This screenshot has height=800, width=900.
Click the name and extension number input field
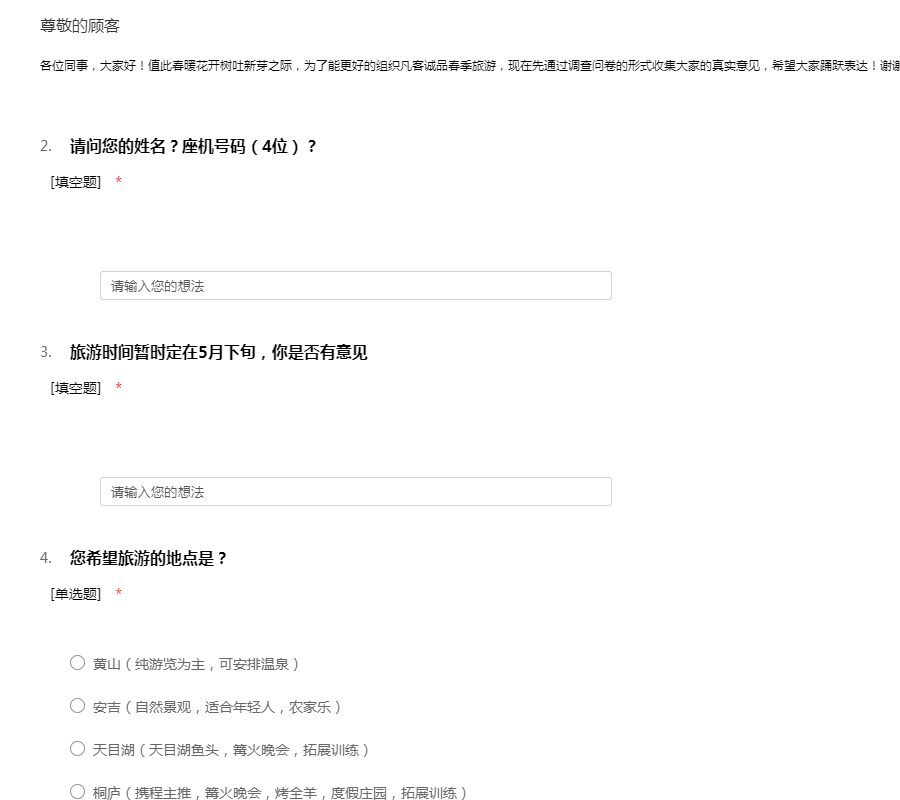point(355,286)
